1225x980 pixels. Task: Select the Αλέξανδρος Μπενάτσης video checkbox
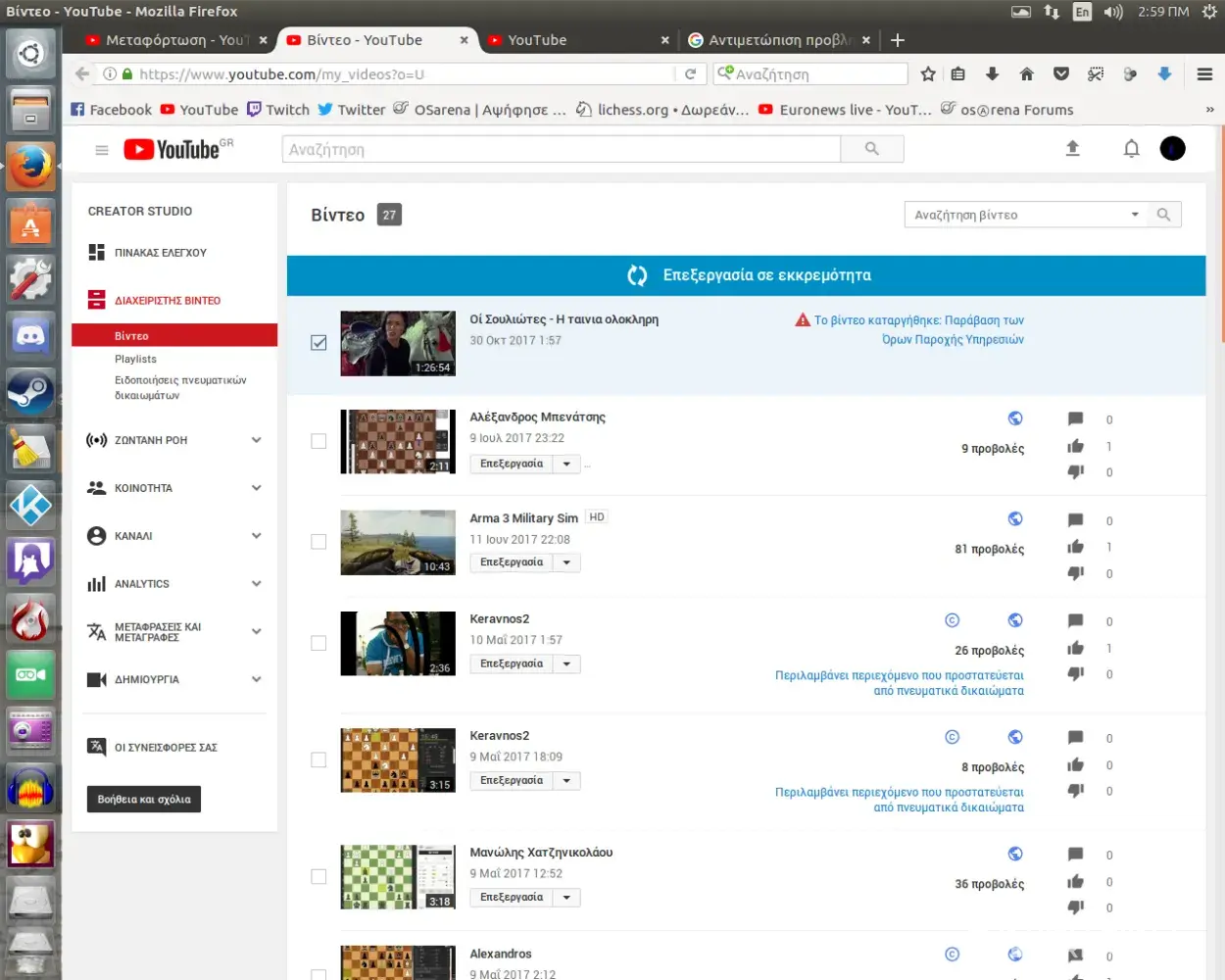click(318, 441)
